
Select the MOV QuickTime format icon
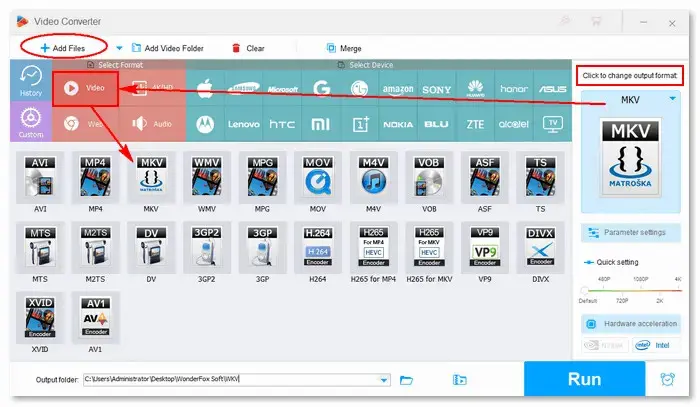[317, 178]
